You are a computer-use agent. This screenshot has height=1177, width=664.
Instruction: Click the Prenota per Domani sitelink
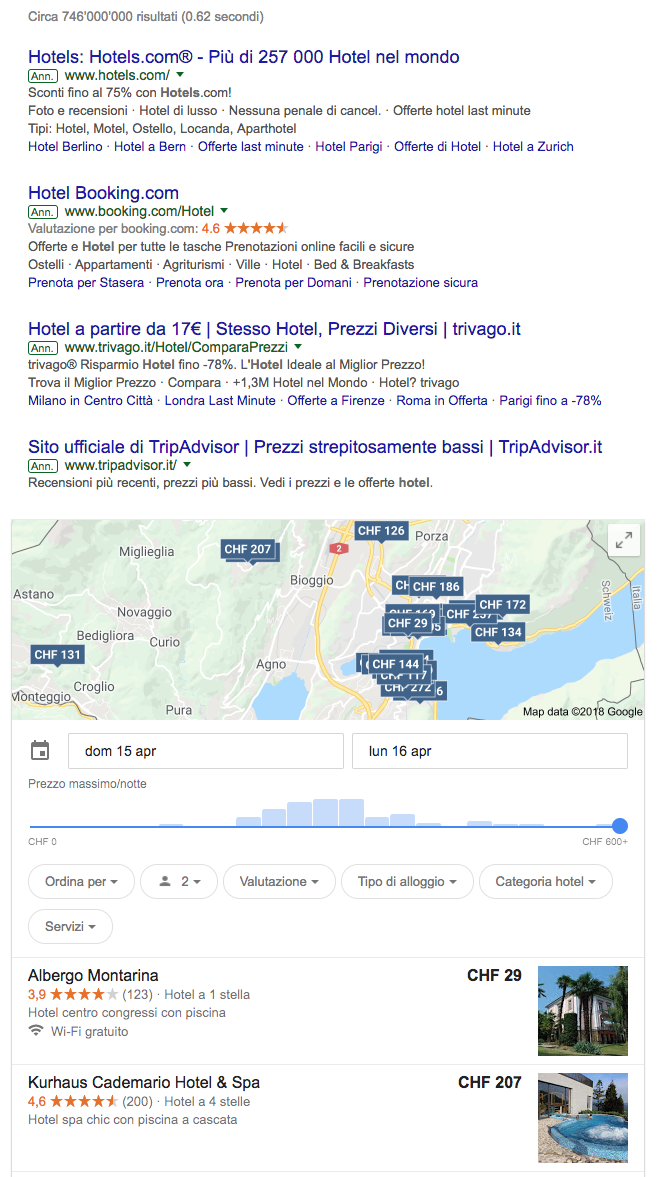pos(293,283)
